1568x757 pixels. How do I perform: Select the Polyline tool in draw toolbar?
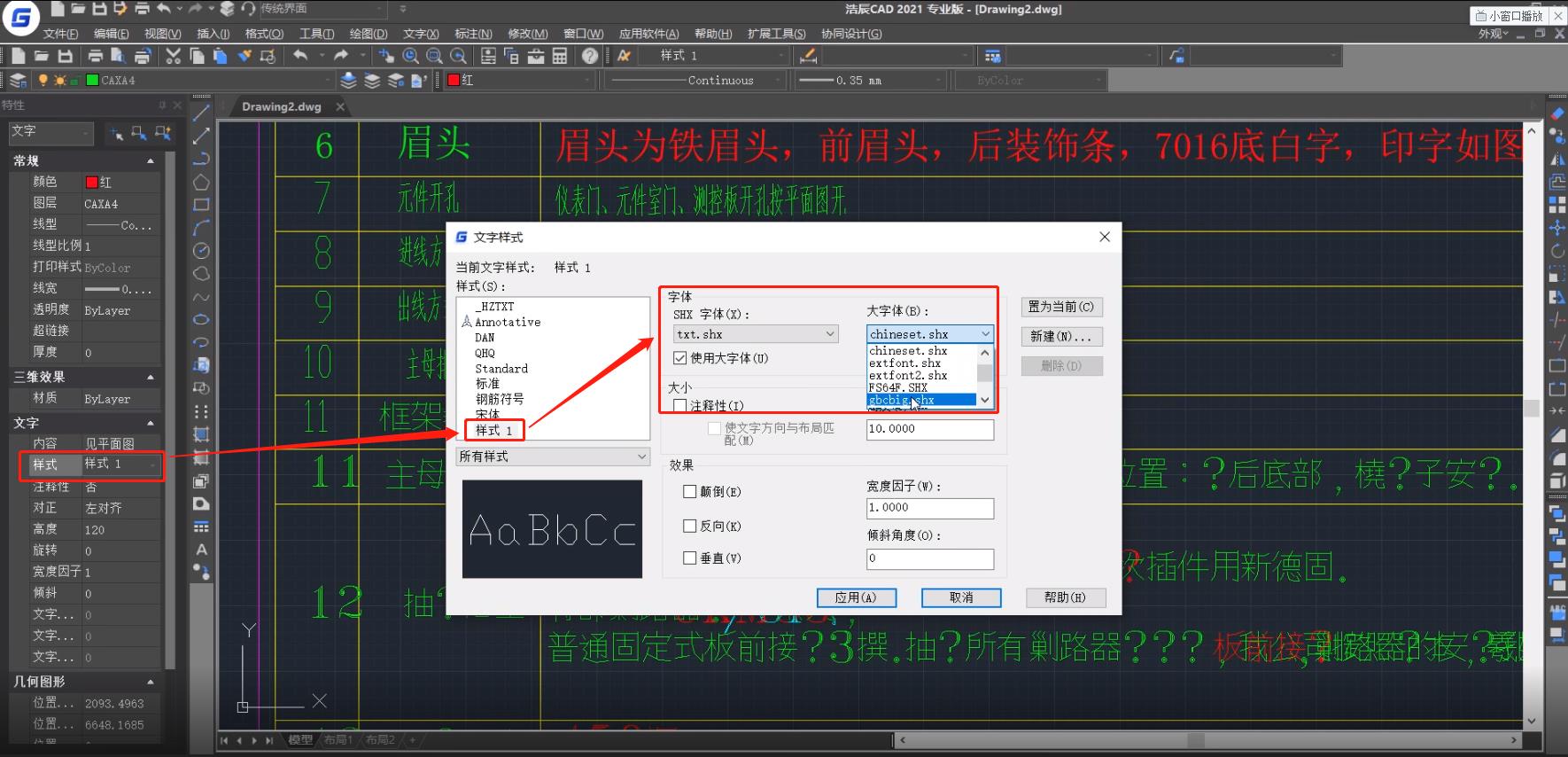(201, 159)
